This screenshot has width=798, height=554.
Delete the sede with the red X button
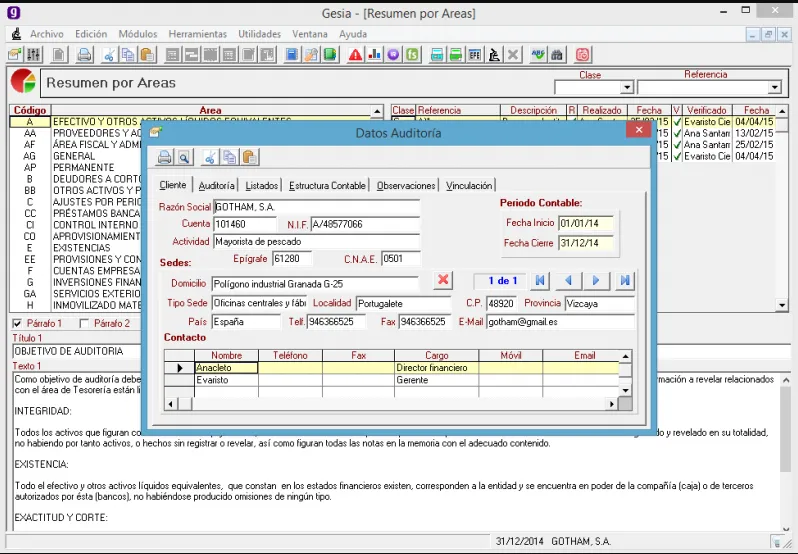(443, 280)
